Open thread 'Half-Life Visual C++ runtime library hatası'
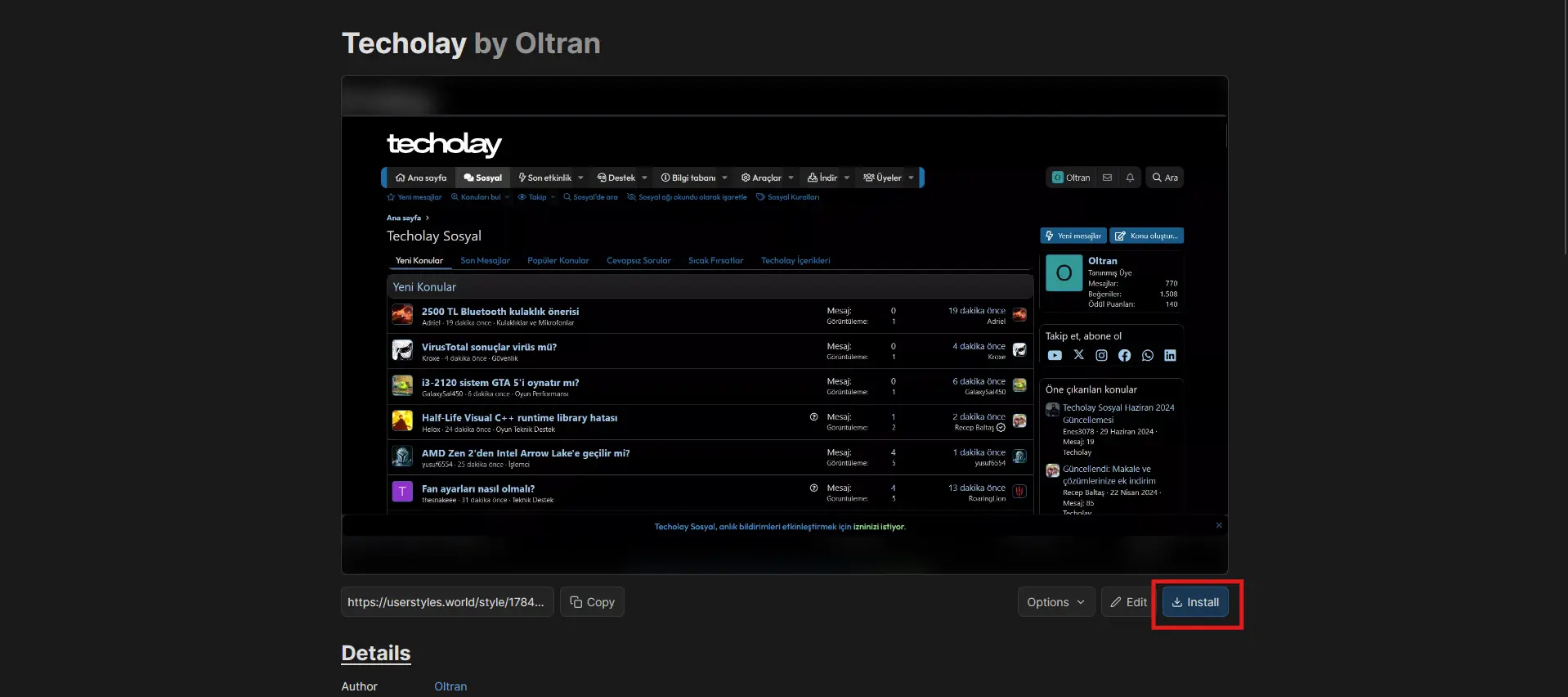This screenshot has width=1568, height=697. (x=520, y=418)
